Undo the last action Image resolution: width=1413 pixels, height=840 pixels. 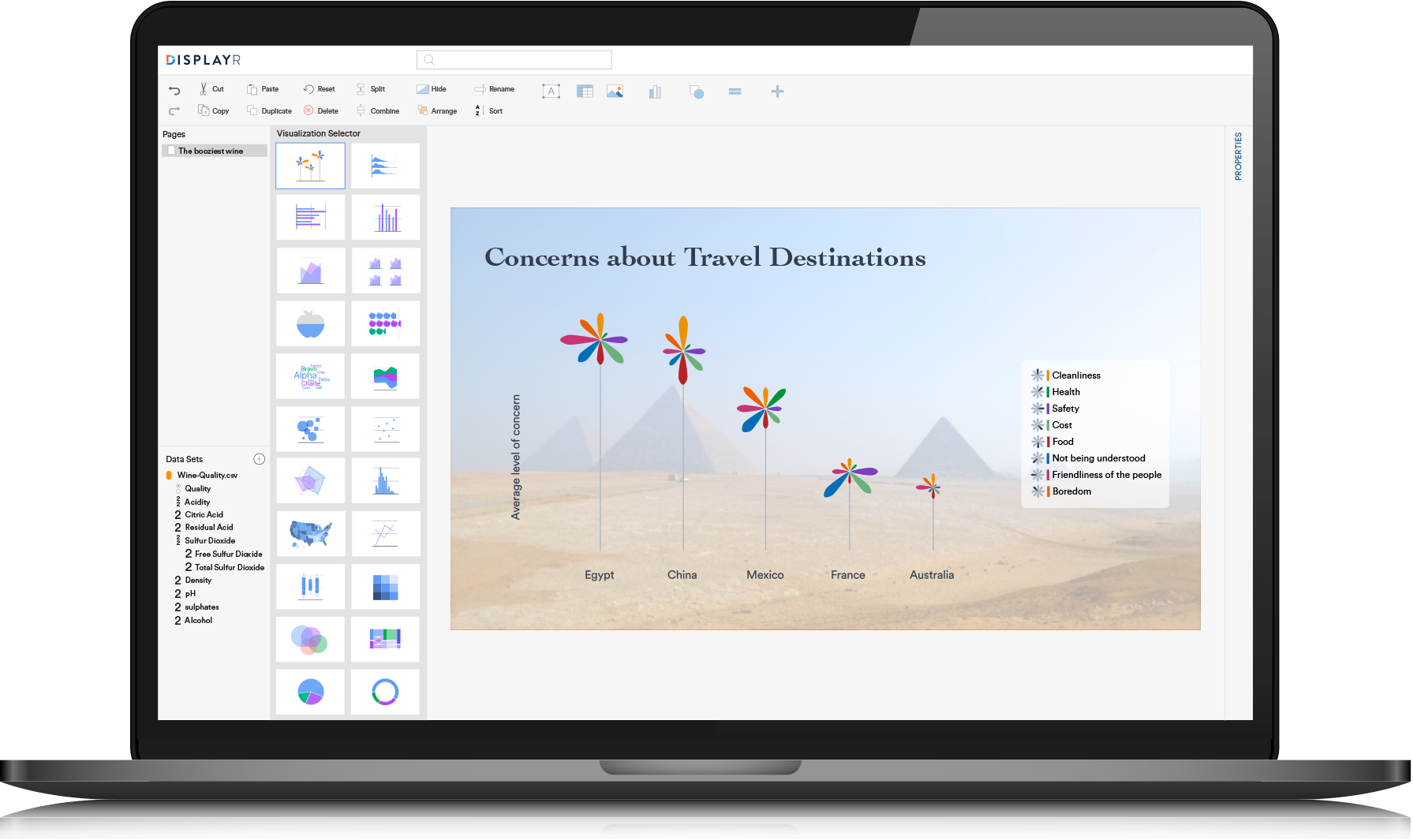click(174, 90)
